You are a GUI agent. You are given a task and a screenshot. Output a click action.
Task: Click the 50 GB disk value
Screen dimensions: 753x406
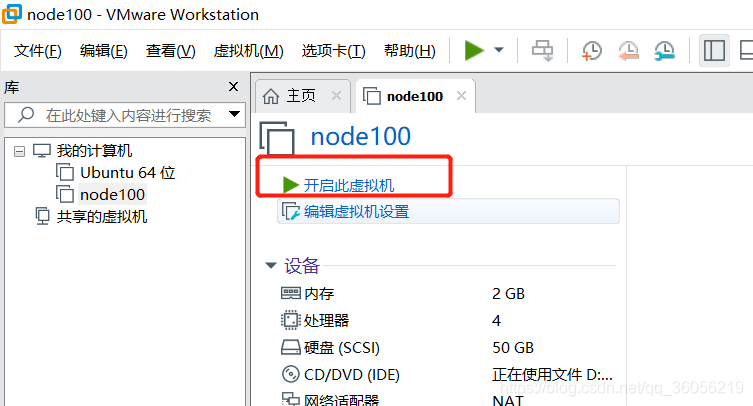click(513, 347)
